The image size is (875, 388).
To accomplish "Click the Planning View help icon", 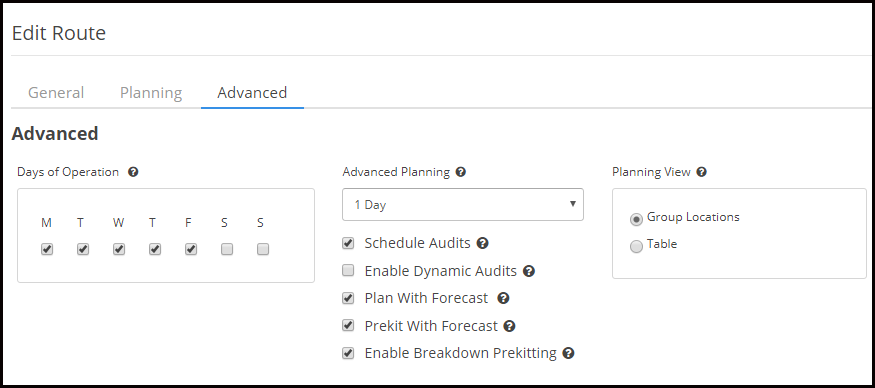I will [x=701, y=172].
